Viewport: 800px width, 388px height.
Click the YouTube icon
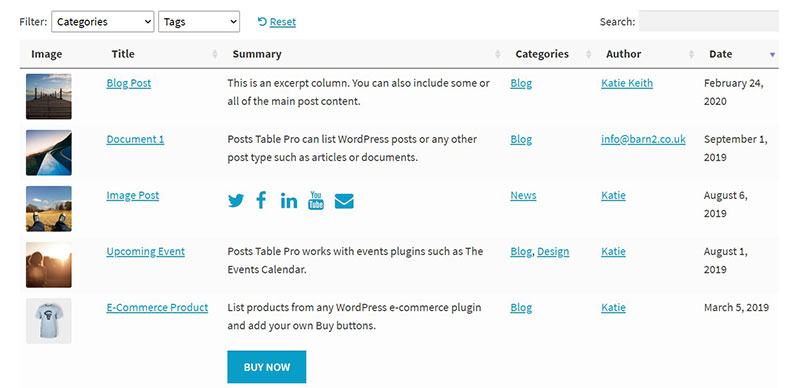pos(316,201)
